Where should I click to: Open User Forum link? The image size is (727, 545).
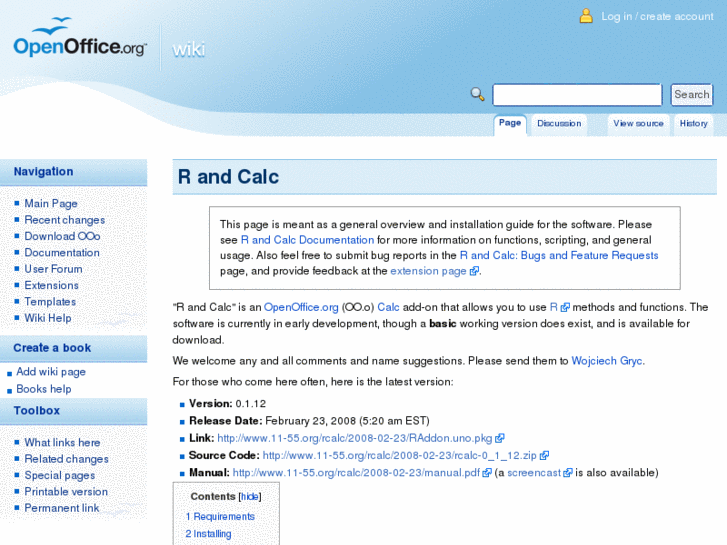[x=53, y=269]
